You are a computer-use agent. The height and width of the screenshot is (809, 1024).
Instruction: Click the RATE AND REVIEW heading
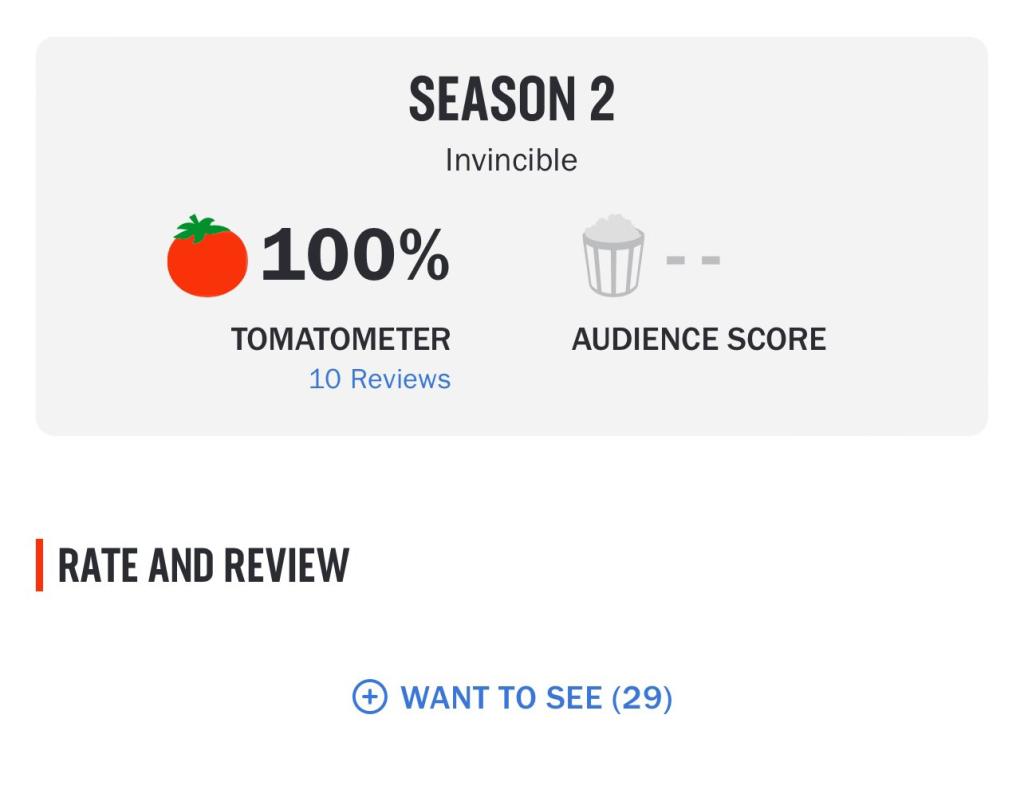[x=204, y=565]
